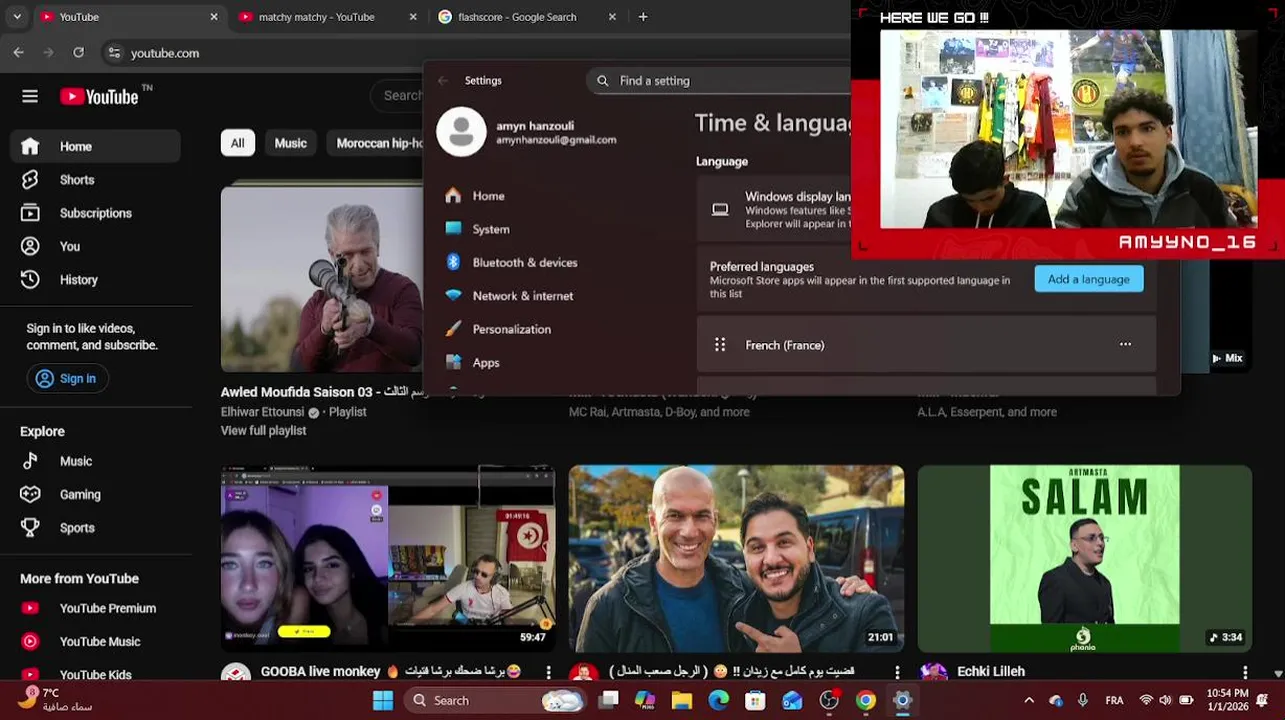The image size is (1285, 720).
Task: Open Chrome tab search dropdown
Action: [16, 17]
